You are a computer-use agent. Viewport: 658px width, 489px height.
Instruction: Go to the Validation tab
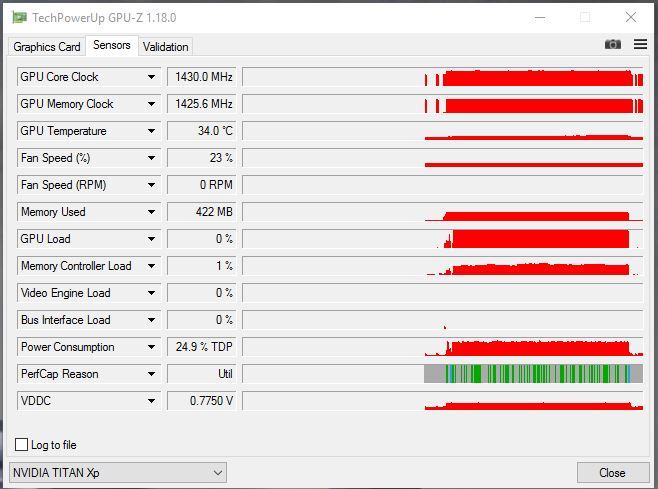(x=165, y=47)
